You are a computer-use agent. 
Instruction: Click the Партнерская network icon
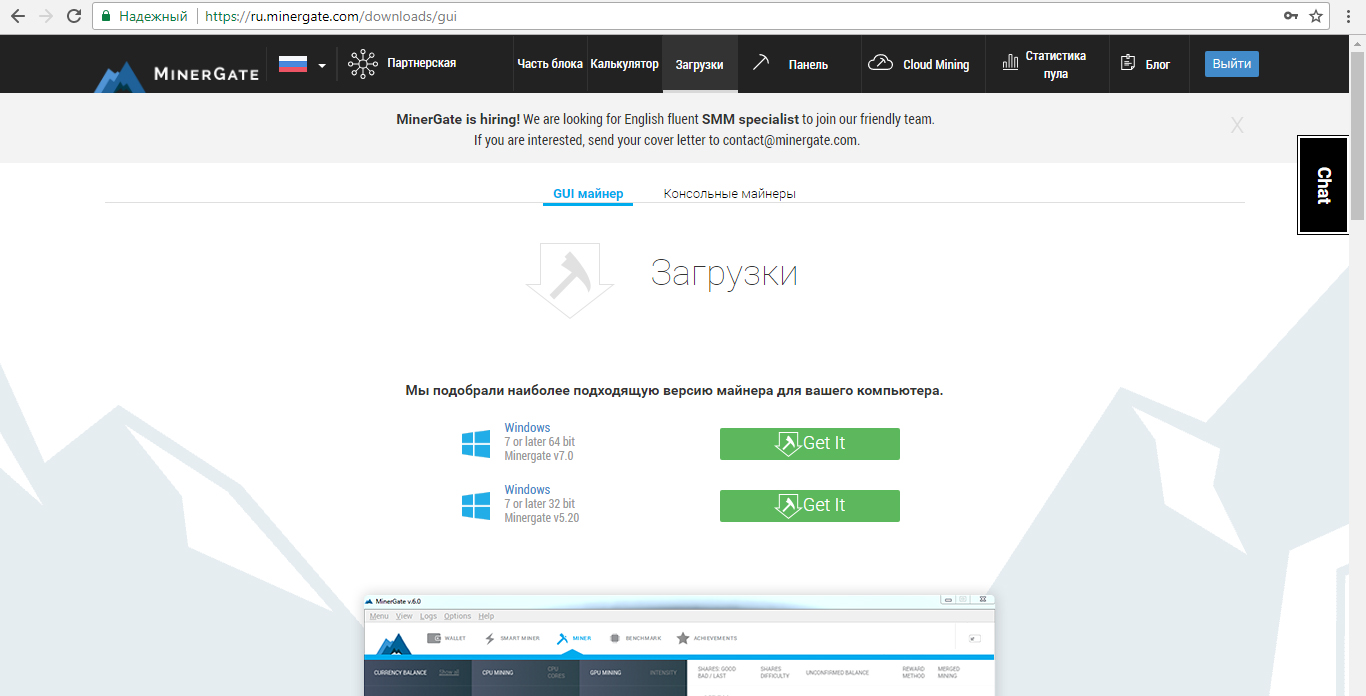coord(362,64)
